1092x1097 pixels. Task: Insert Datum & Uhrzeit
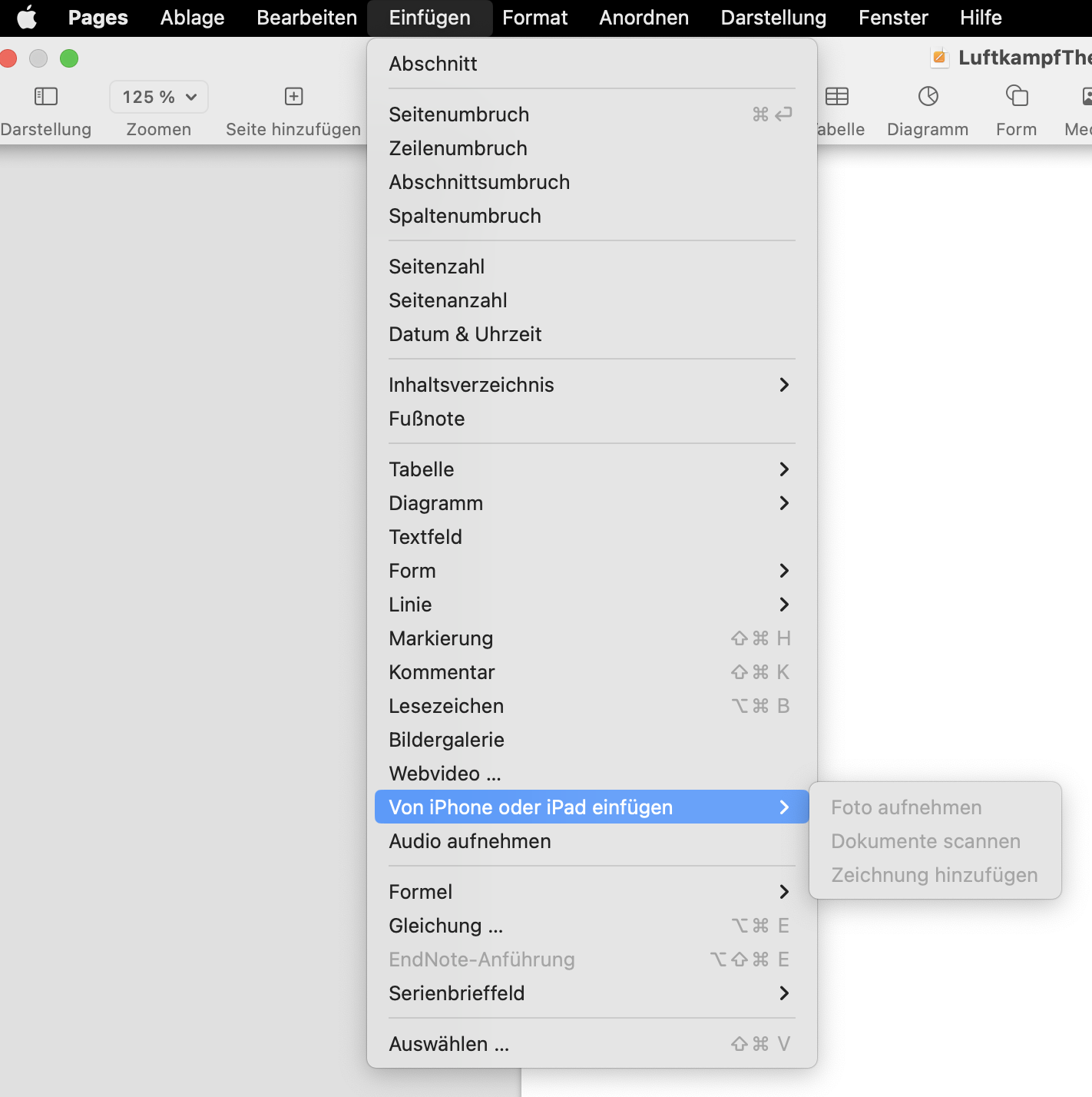[591, 334]
